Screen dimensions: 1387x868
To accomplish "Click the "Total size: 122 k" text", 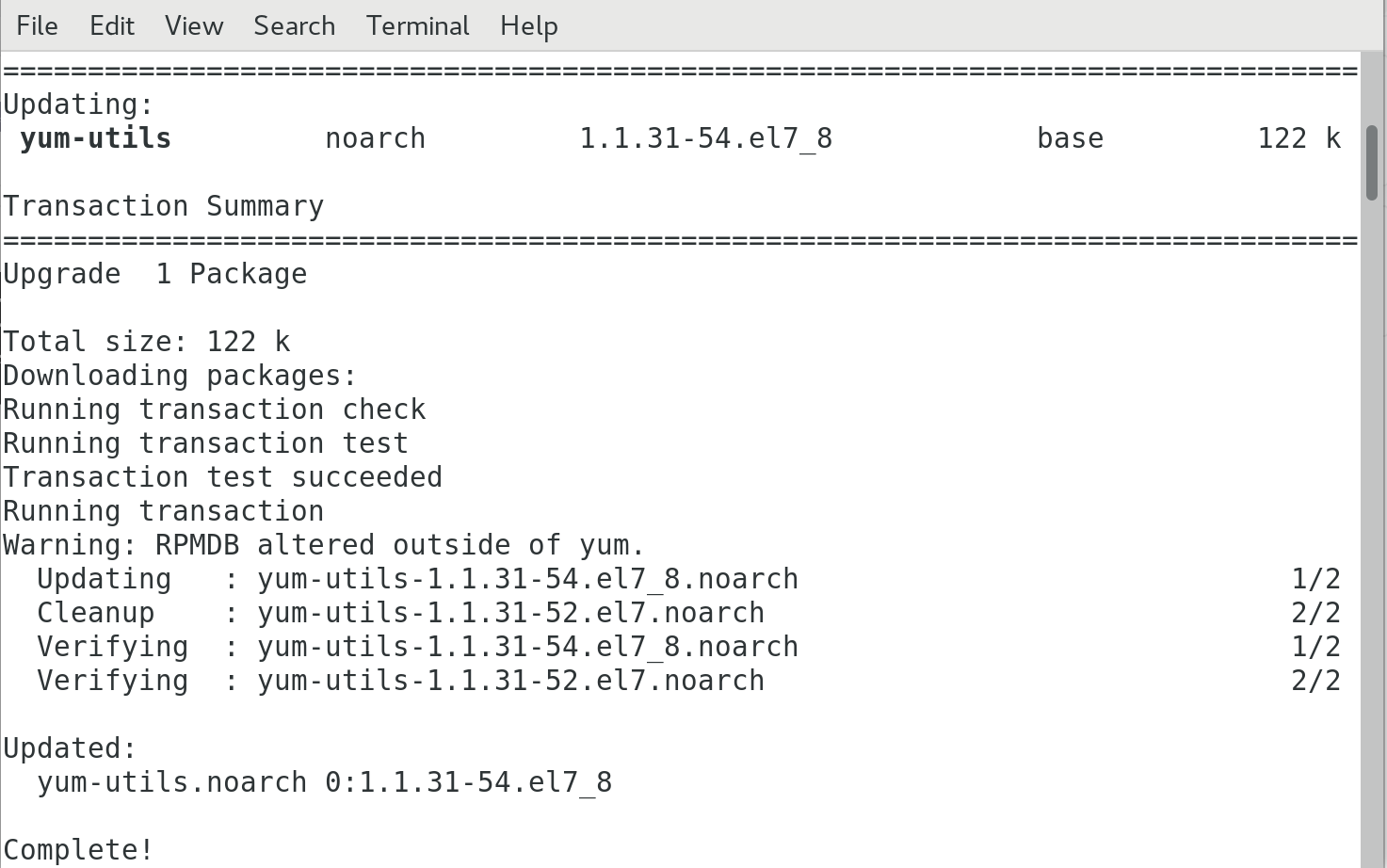I will click(x=146, y=342).
